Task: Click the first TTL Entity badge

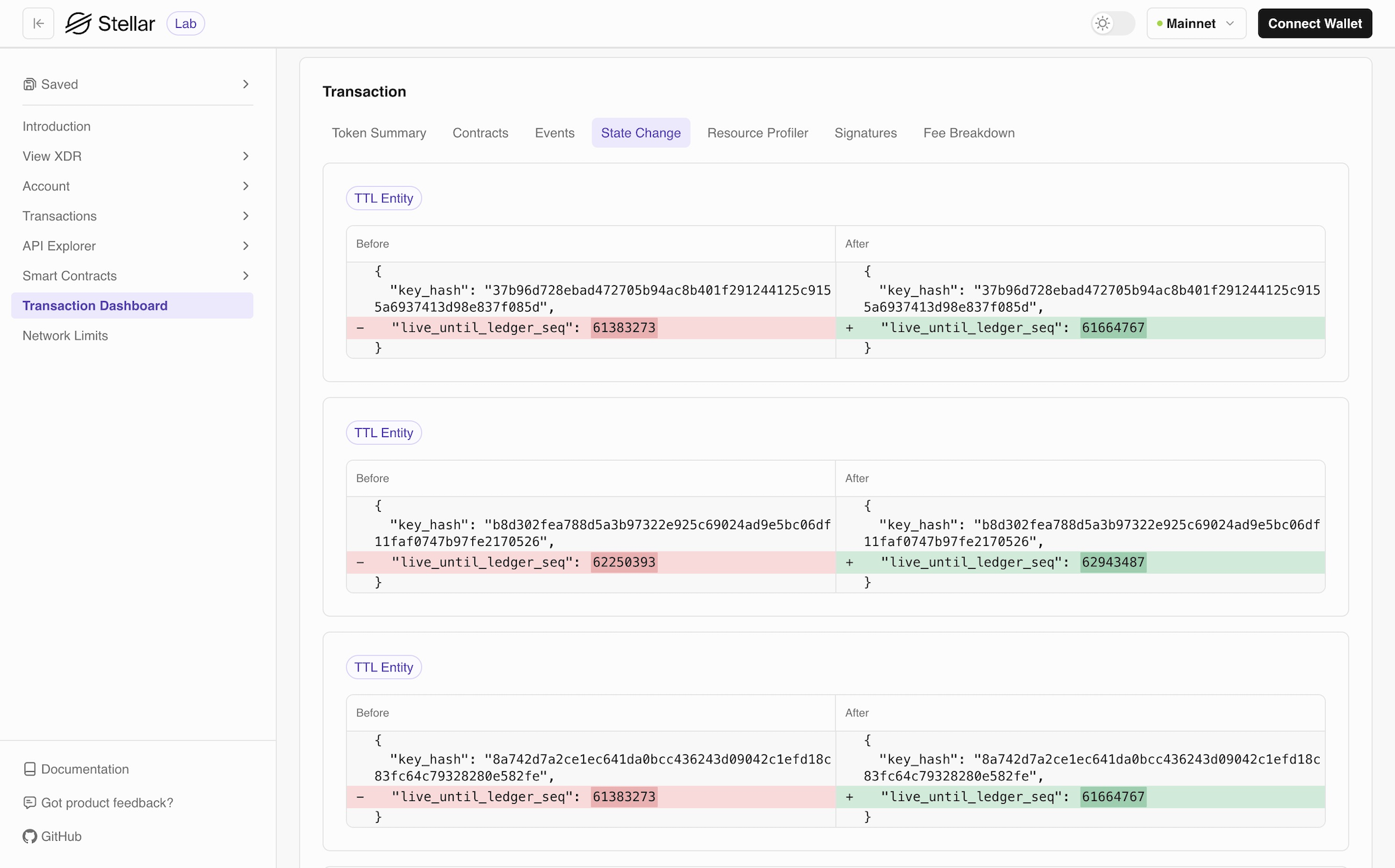Action: point(384,198)
